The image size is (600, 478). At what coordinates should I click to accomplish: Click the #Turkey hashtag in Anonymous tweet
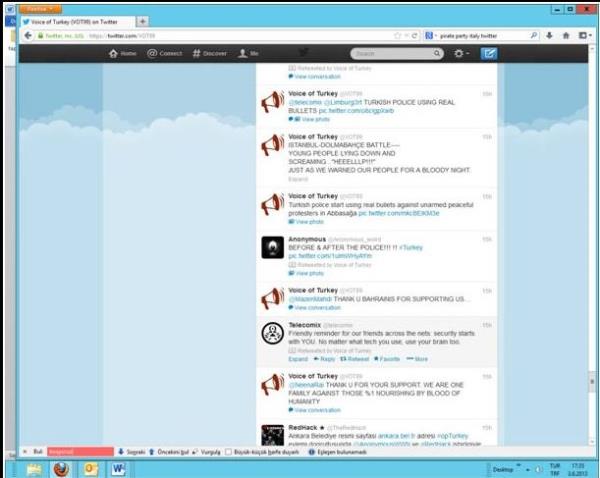coord(411,248)
